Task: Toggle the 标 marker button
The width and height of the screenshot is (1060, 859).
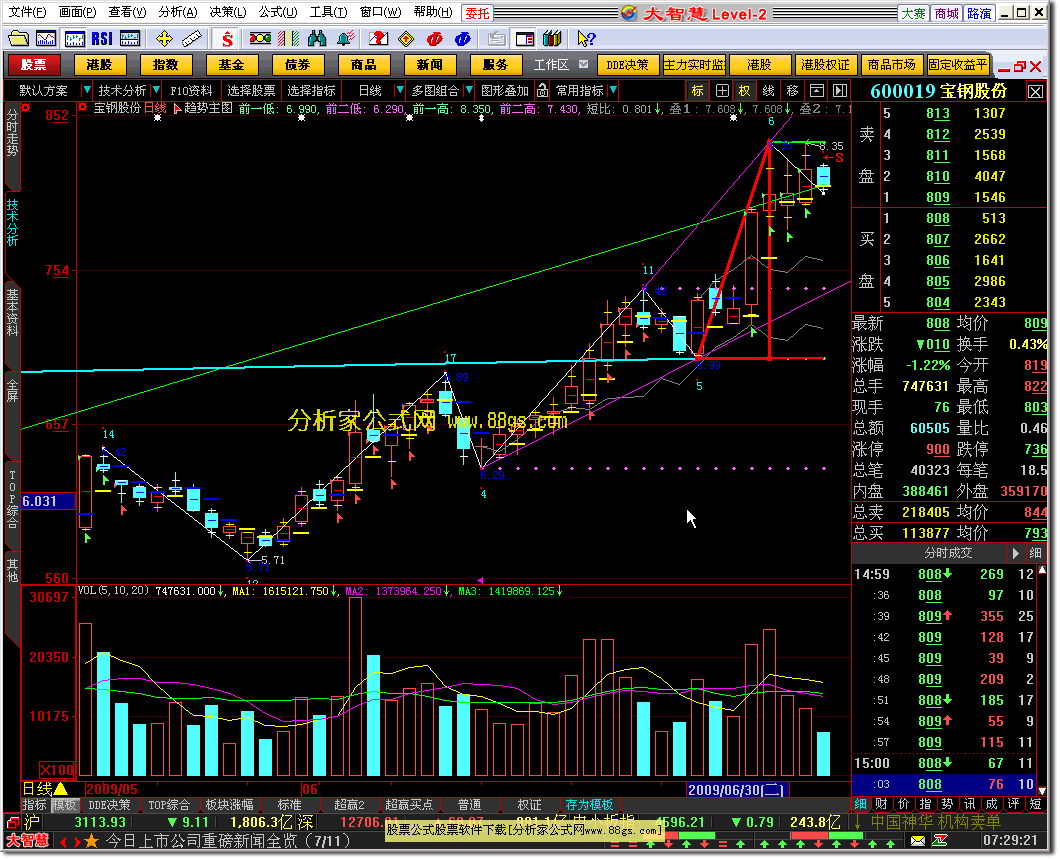Action: [698, 90]
